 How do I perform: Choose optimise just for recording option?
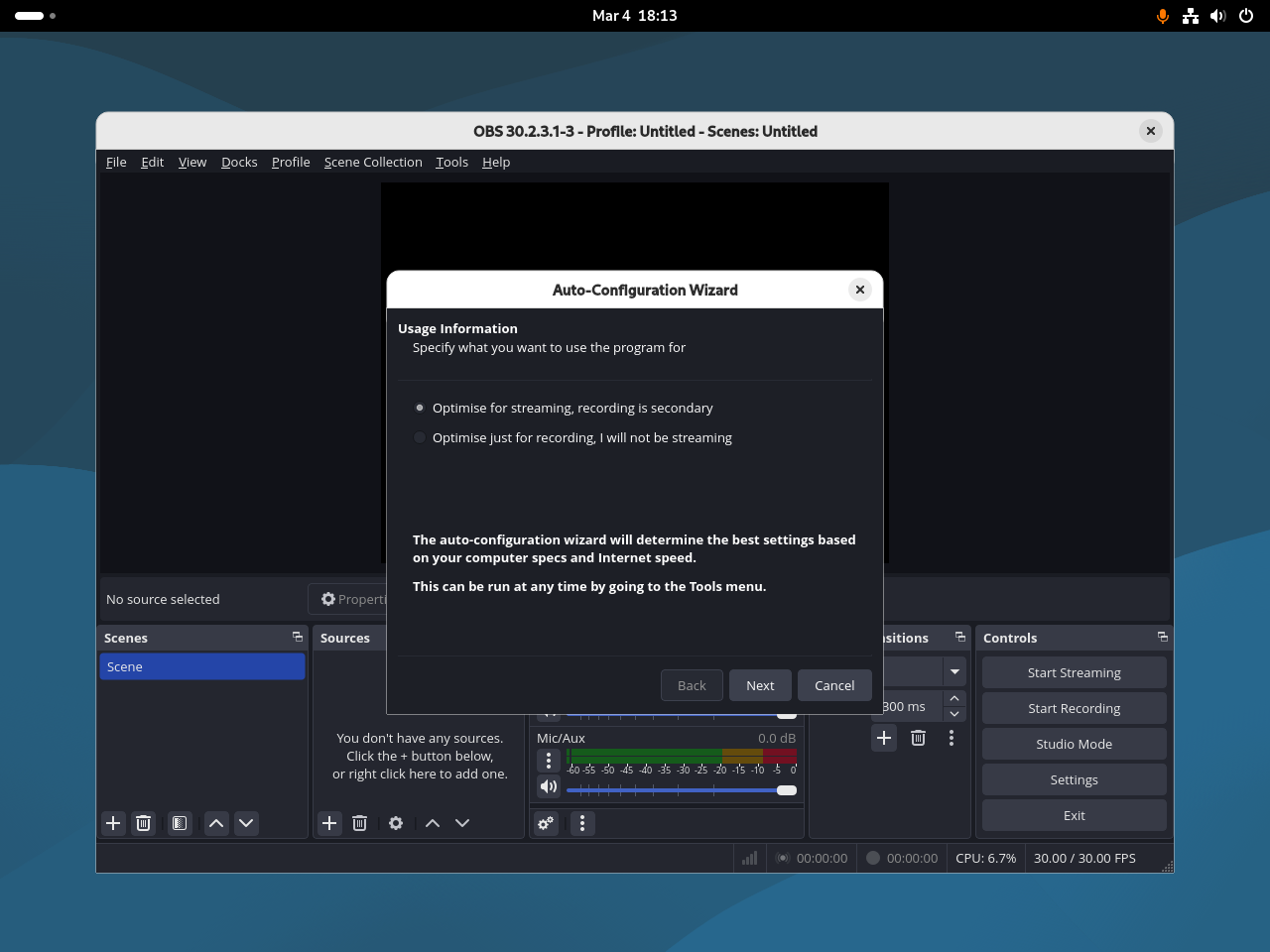click(419, 437)
